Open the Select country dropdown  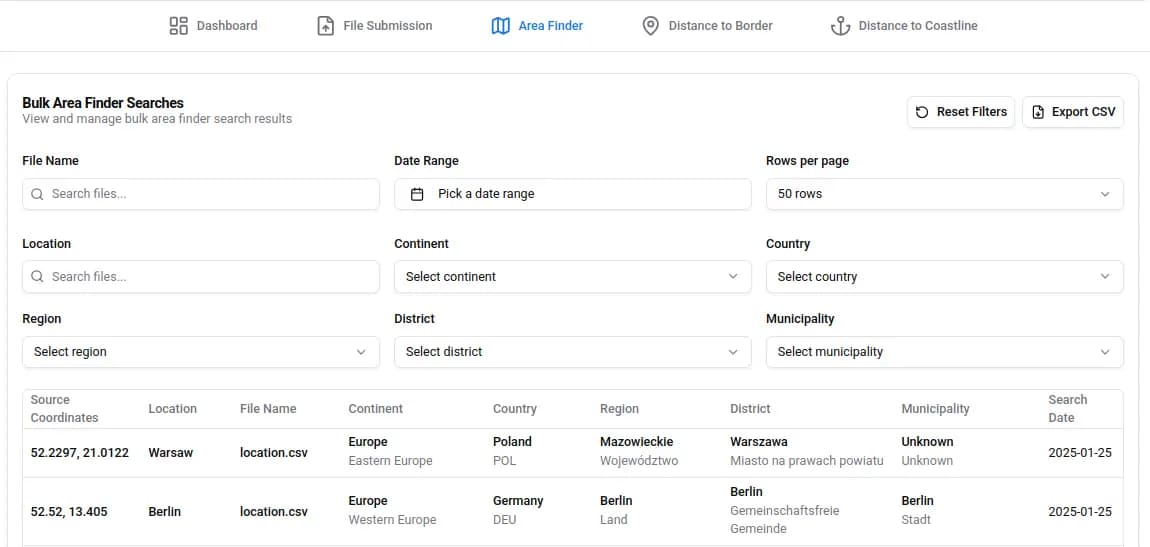pyautogui.click(x=944, y=277)
